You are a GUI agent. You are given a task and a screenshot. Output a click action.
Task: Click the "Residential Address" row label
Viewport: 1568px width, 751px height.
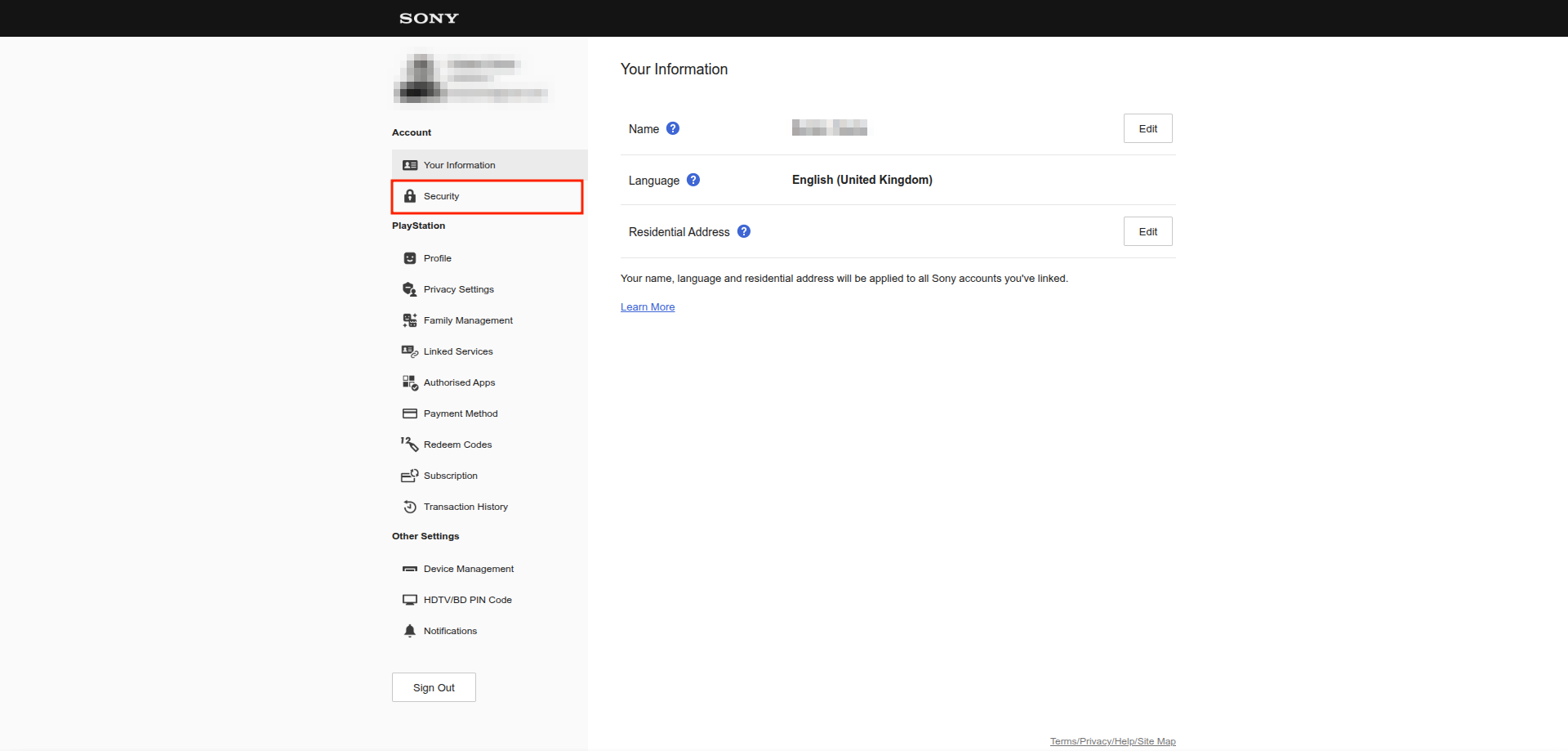tap(679, 232)
